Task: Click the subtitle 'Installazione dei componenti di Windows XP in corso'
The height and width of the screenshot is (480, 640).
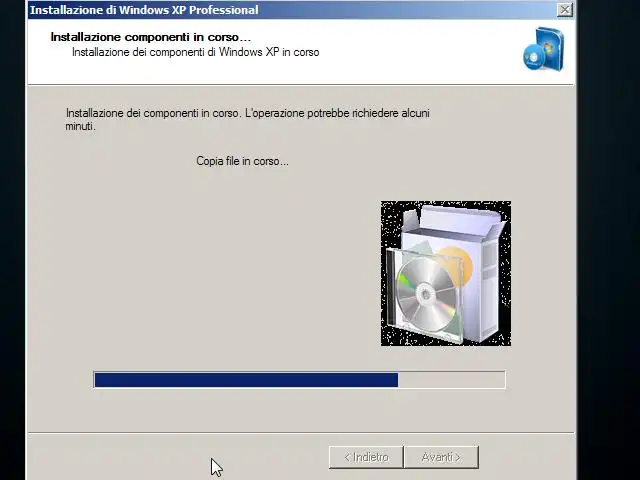Action: (x=196, y=52)
